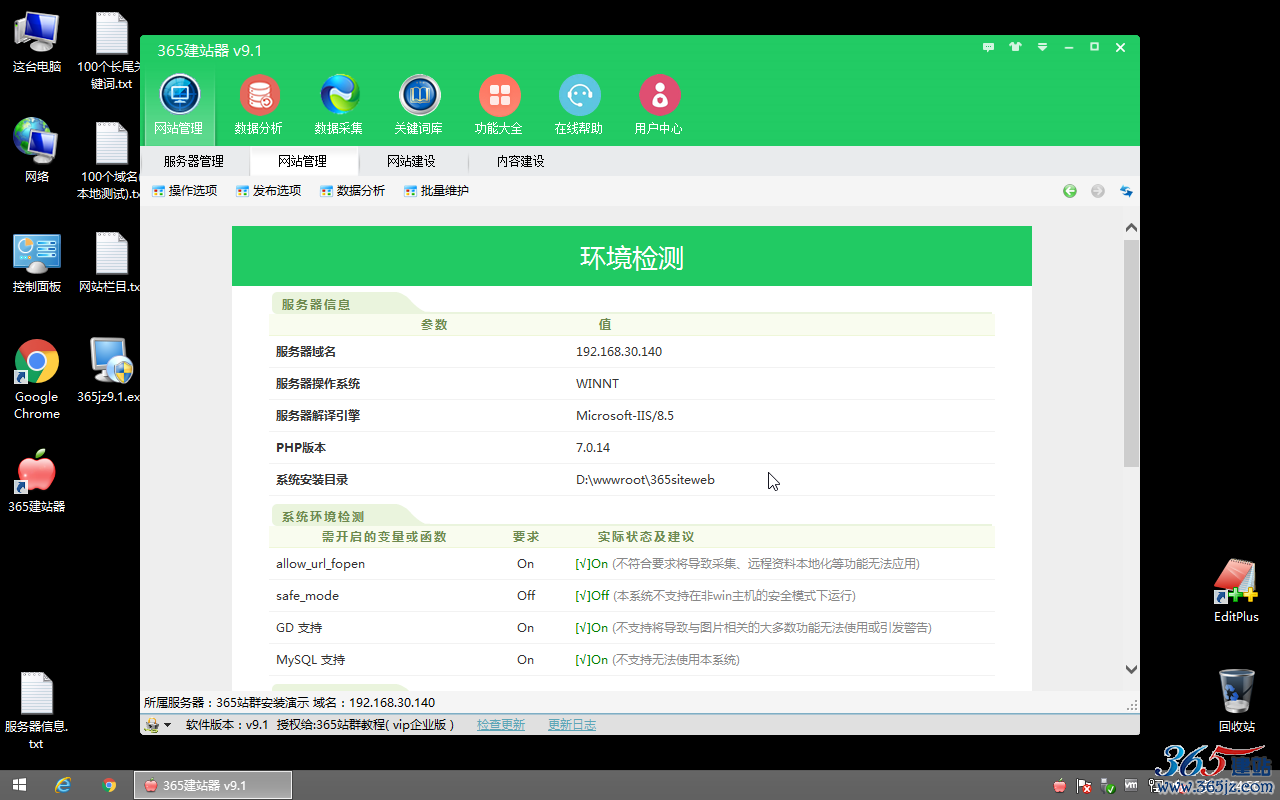
Task: Select the 回收站 recycle bin icon
Action: click(x=1237, y=701)
